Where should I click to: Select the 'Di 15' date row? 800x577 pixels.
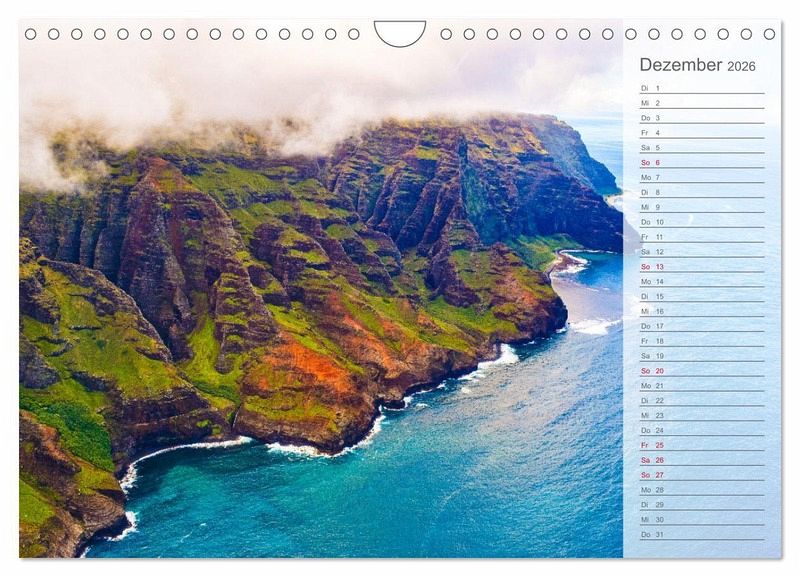[702, 296]
